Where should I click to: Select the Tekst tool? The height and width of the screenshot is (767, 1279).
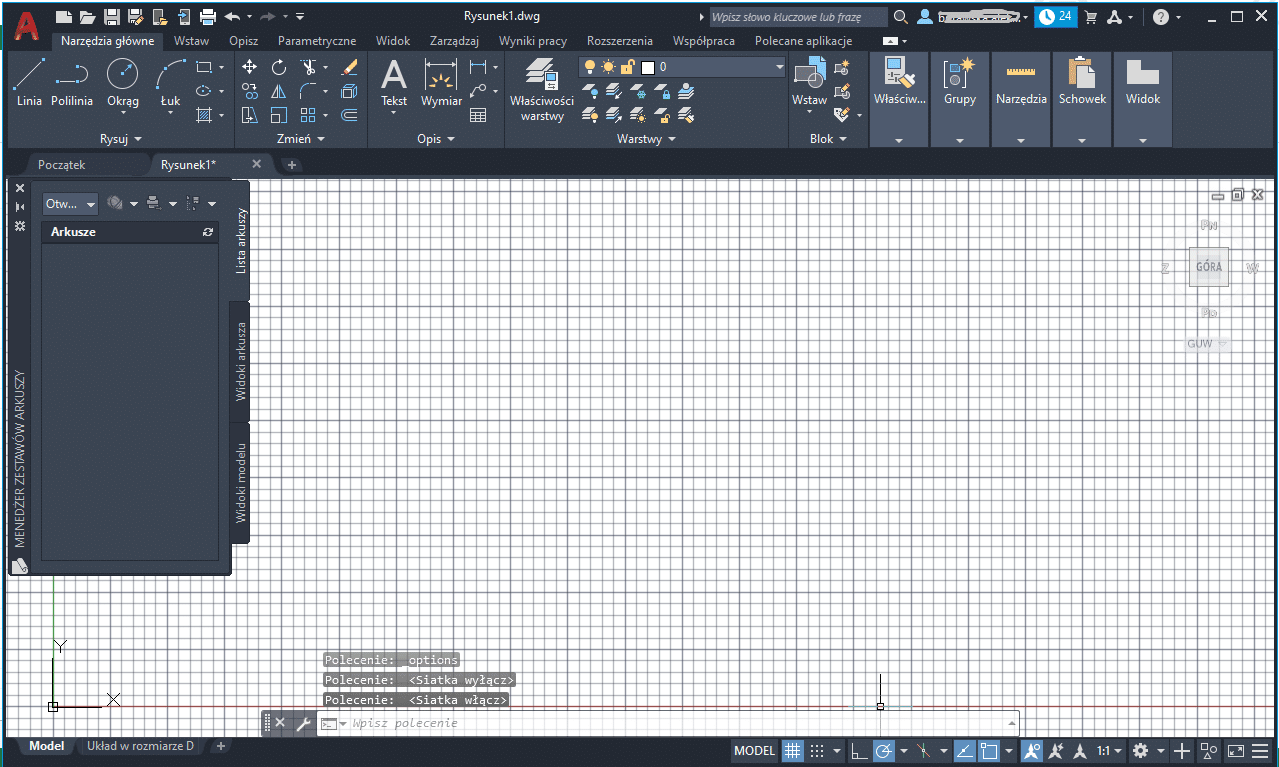pos(394,82)
